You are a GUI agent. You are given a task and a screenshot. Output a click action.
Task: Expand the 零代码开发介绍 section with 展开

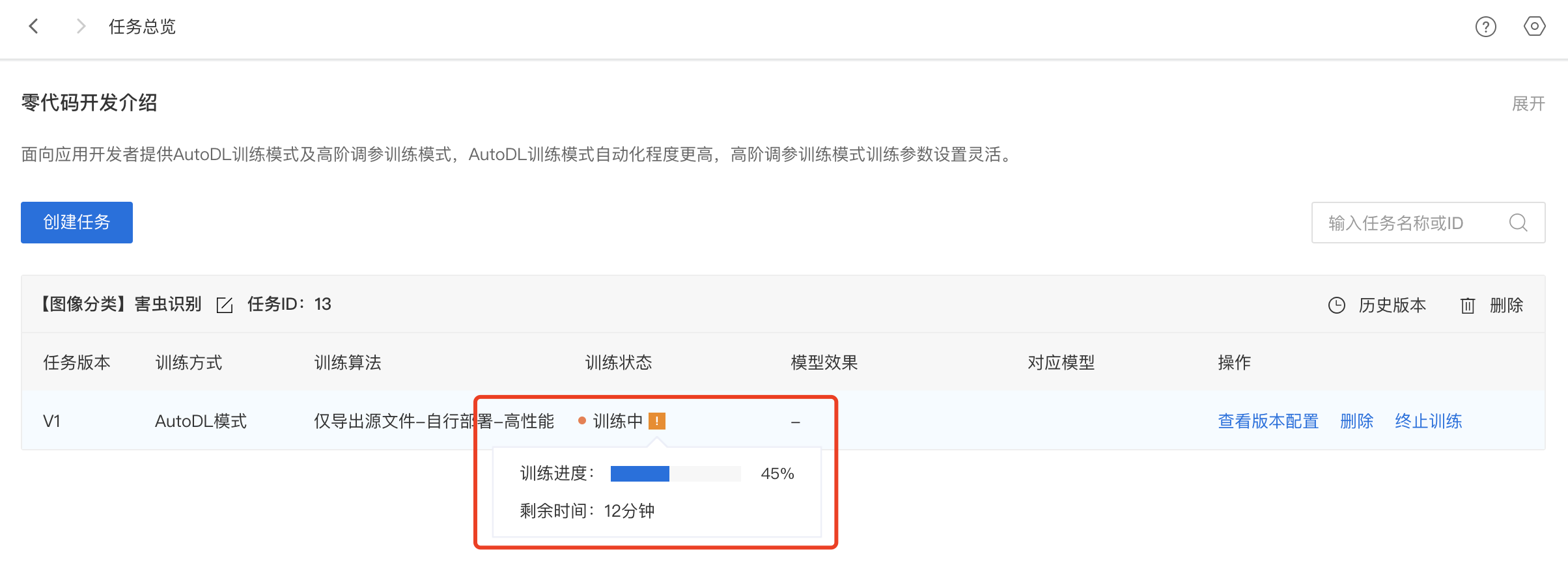(x=1528, y=103)
